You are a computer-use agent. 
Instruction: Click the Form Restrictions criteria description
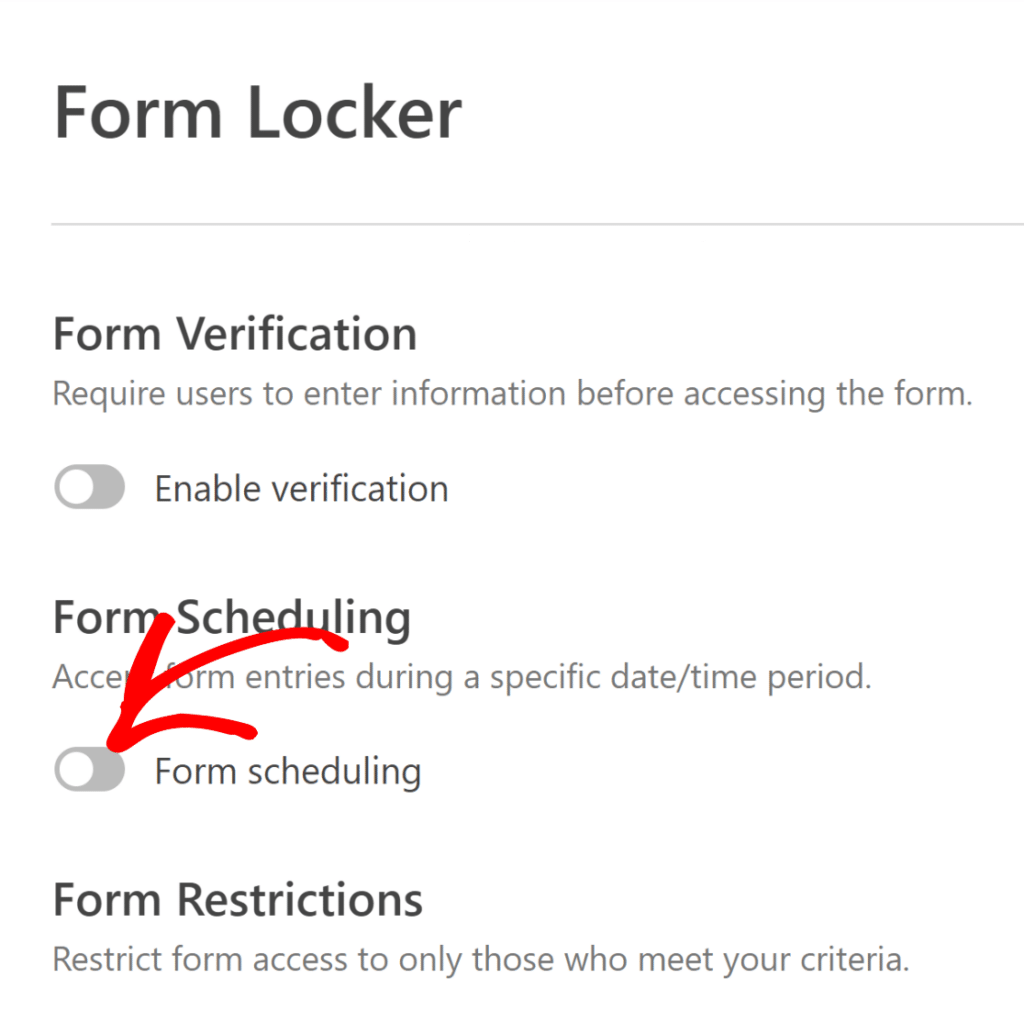[x=480, y=959]
